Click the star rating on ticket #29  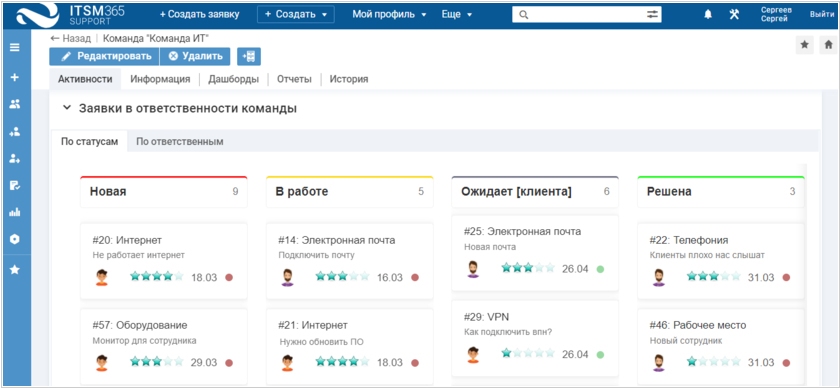[528, 353]
